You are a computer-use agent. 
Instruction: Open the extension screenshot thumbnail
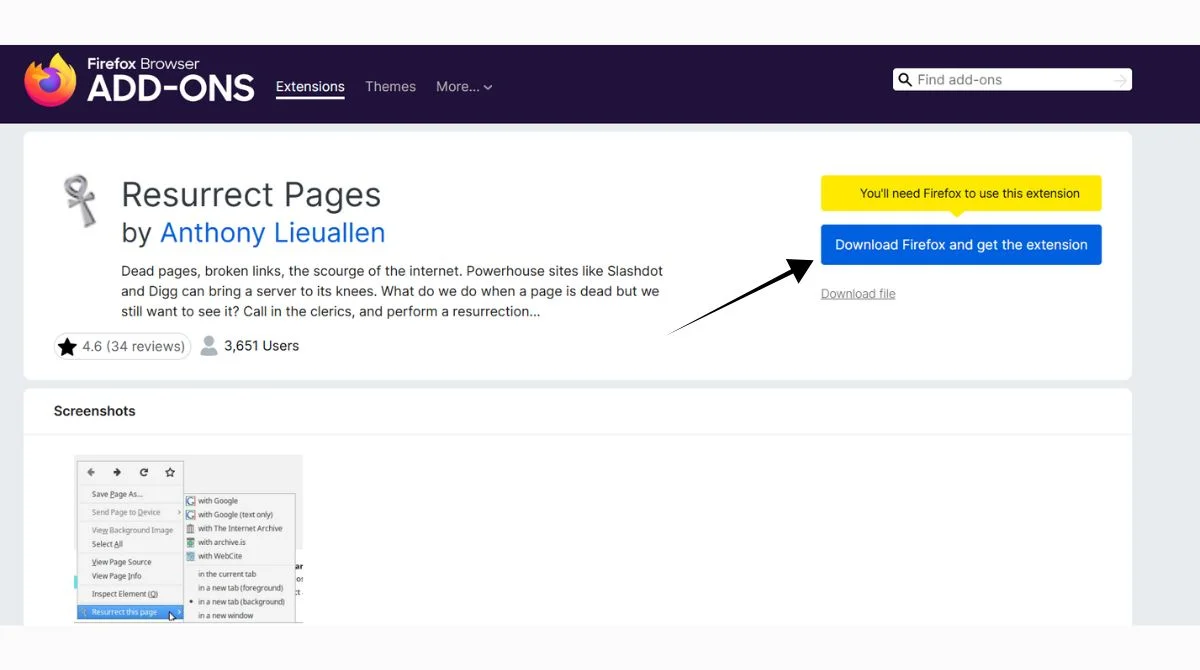tap(188, 539)
